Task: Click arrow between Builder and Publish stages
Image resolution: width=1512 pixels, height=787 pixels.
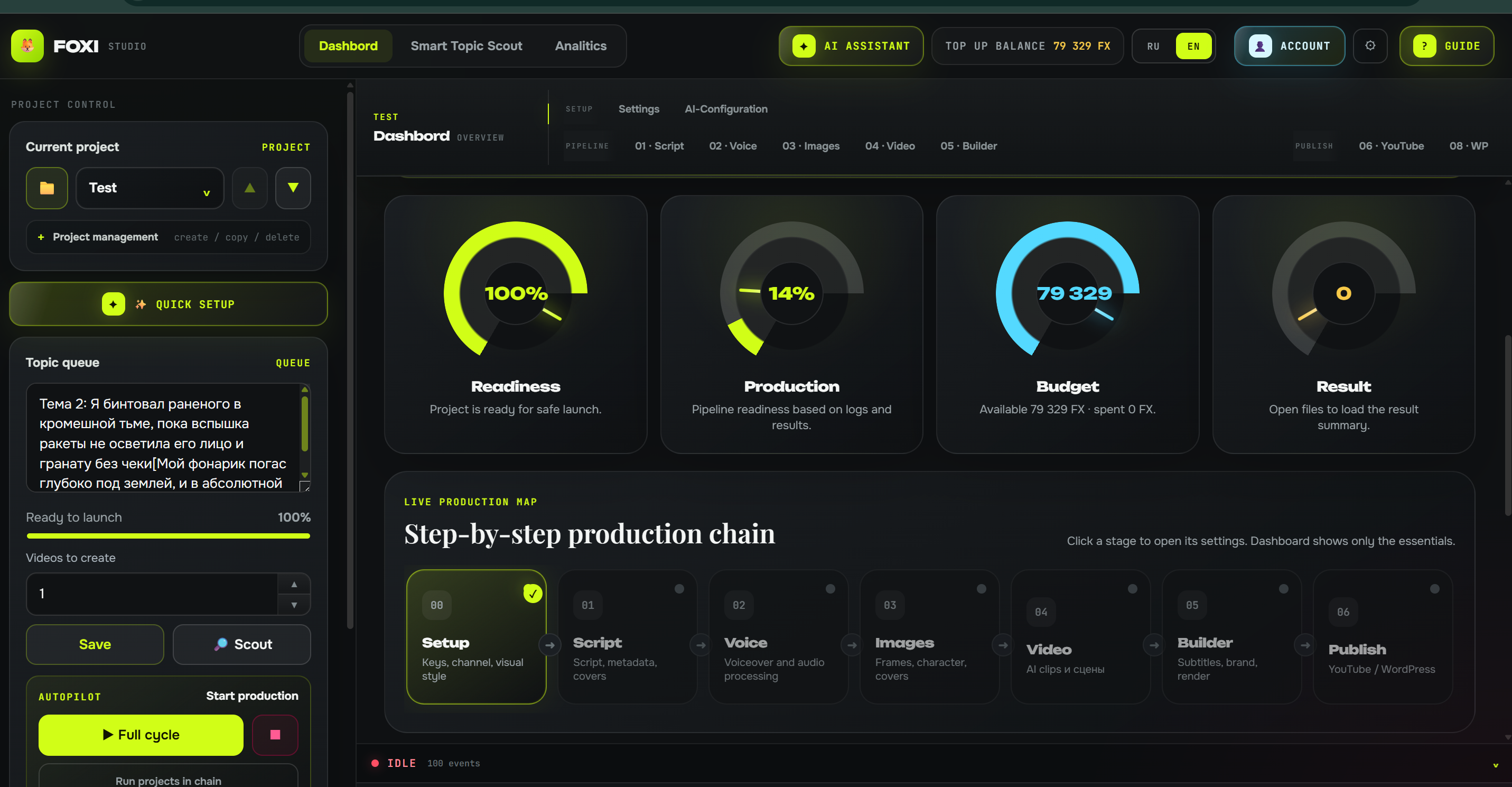Action: pos(1305,645)
